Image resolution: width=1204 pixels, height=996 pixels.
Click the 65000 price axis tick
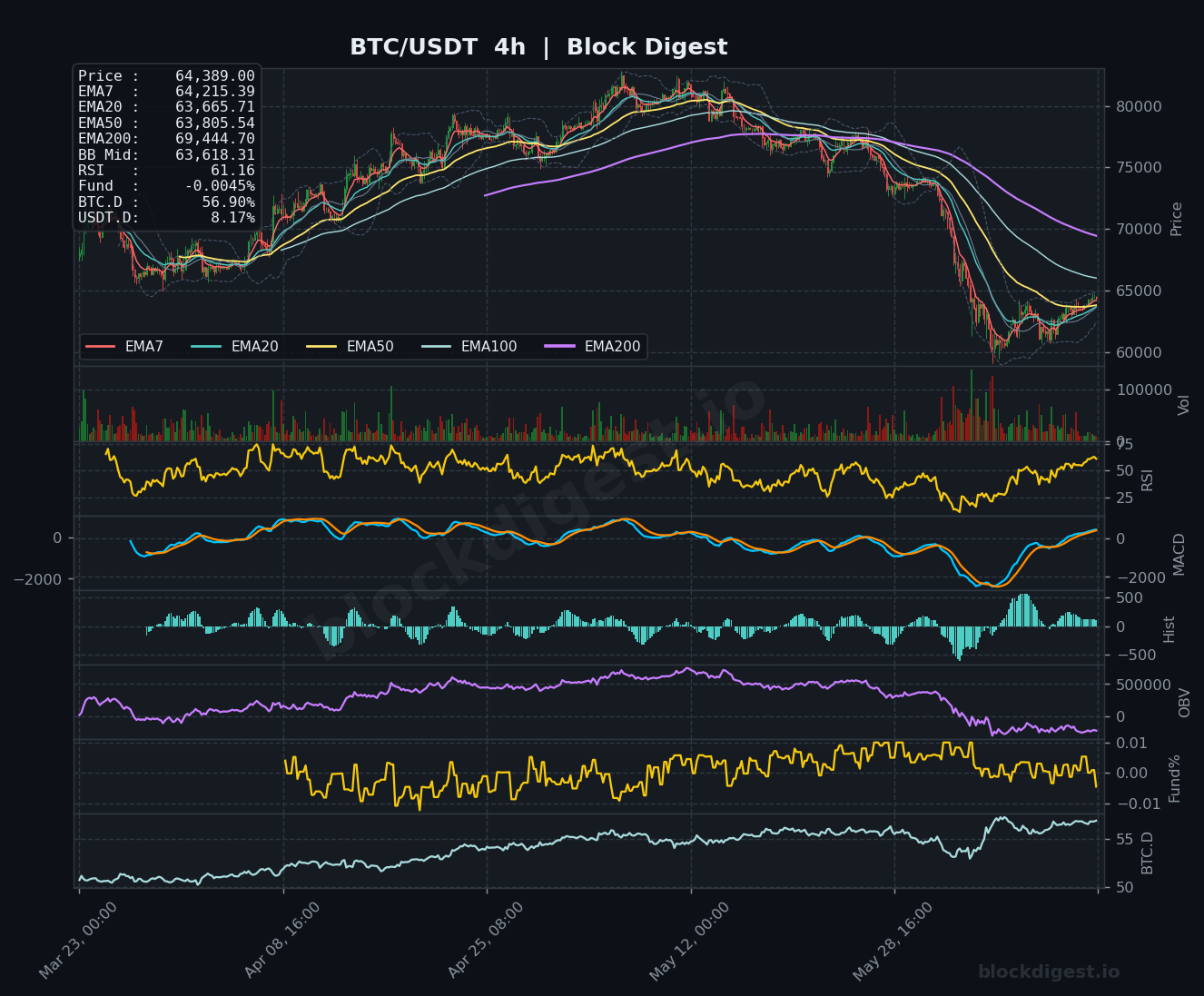(x=1138, y=291)
